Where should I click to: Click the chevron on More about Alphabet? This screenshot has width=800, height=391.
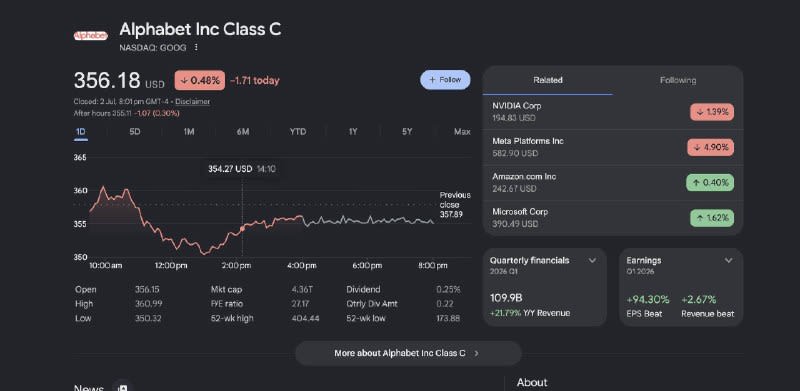point(477,353)
